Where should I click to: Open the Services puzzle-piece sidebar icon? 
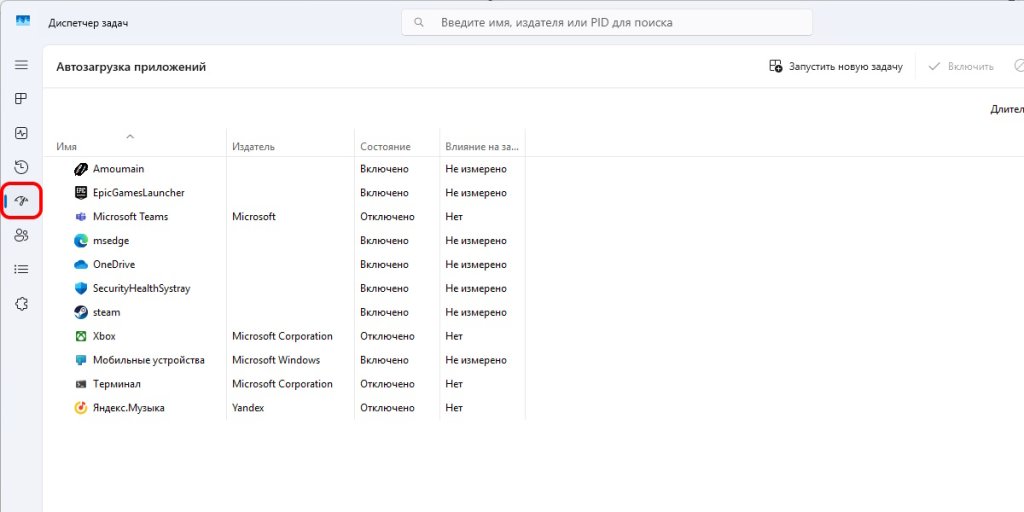point(22,304)
